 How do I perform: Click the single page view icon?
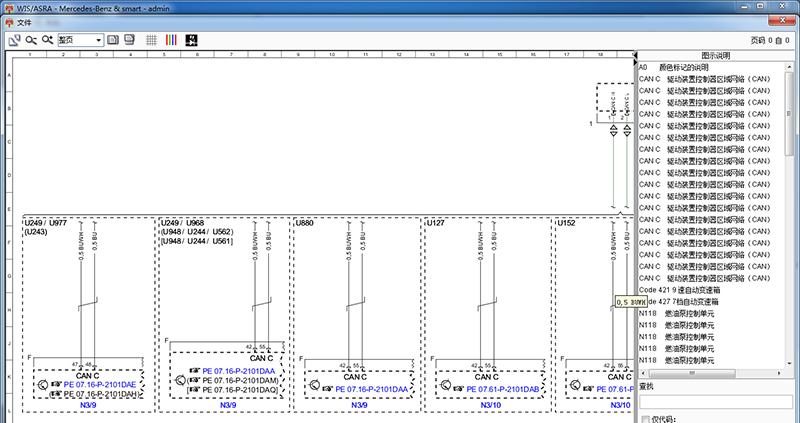coord(113,40)
